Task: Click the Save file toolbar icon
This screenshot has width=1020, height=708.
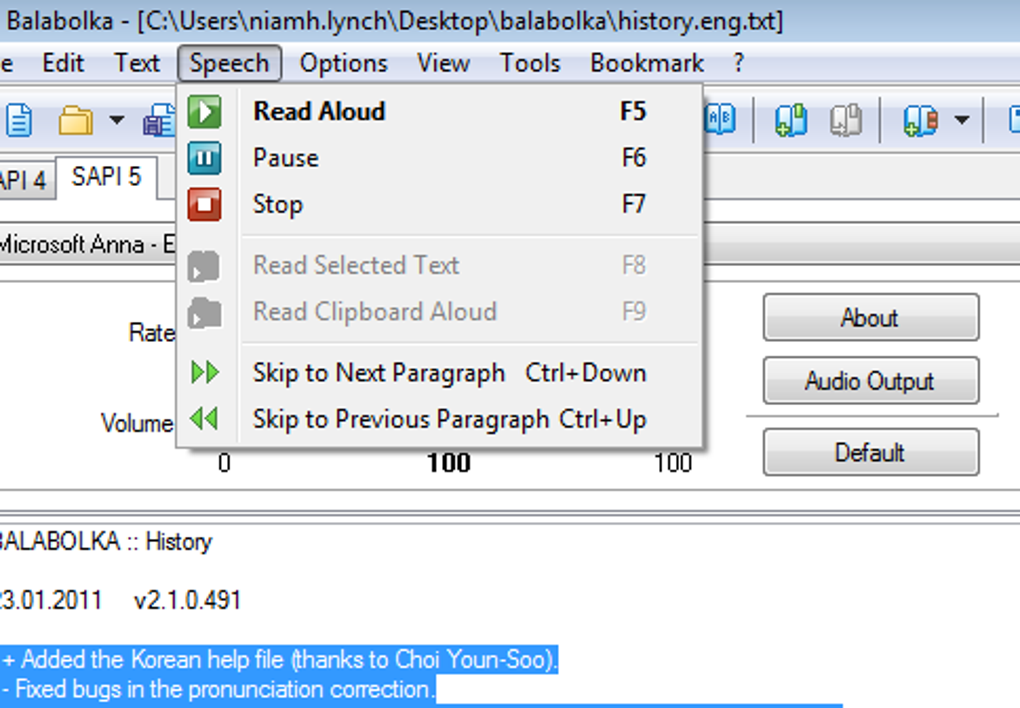Action: 159,120
